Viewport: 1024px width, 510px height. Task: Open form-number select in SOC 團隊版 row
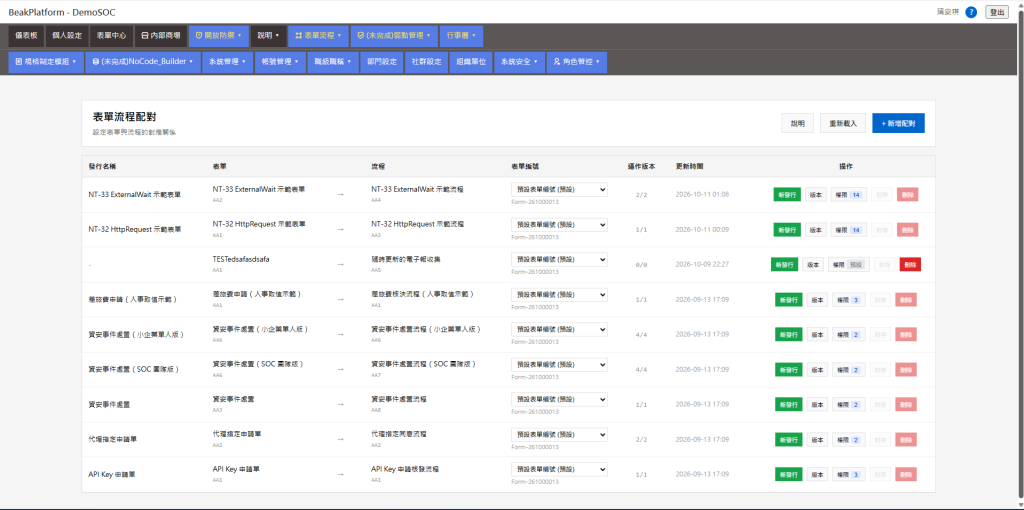coord(559,364)
